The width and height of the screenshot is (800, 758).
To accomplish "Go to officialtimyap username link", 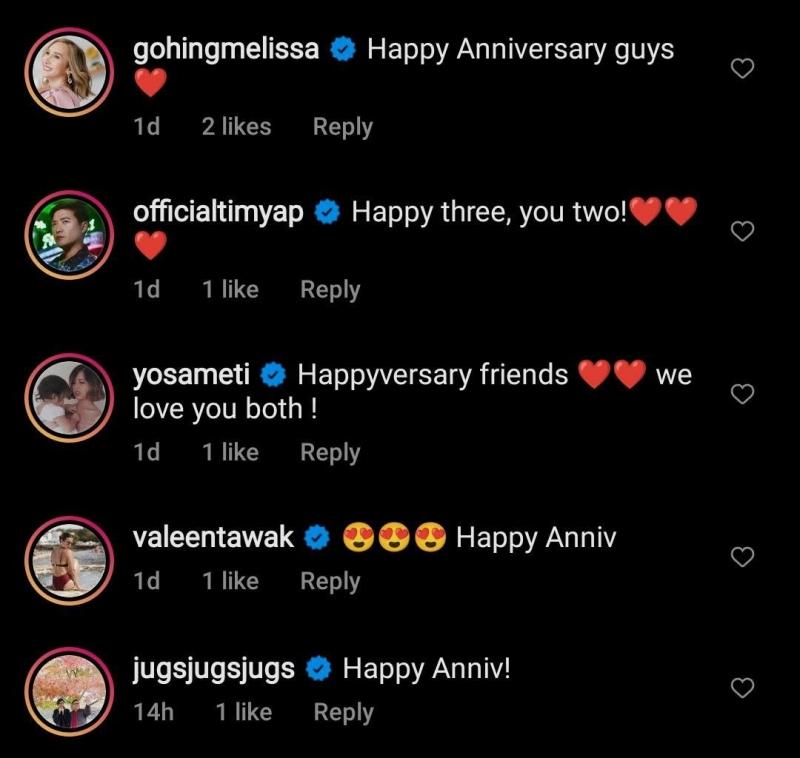I will click(x=219, y=213).
